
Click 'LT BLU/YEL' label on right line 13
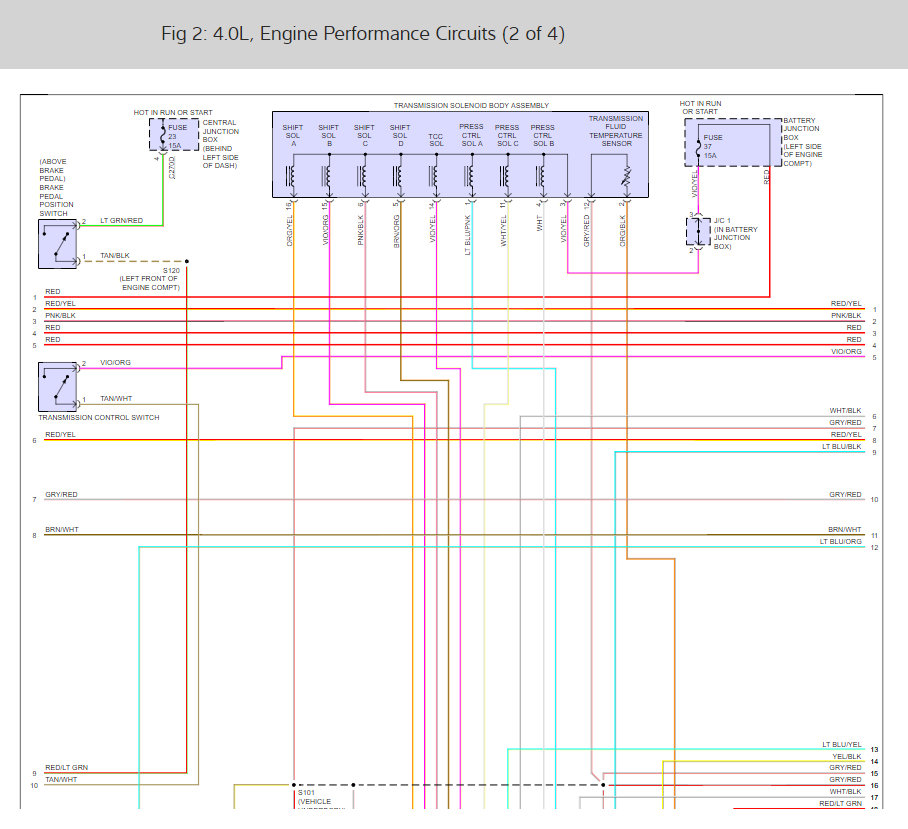(841, 744)
